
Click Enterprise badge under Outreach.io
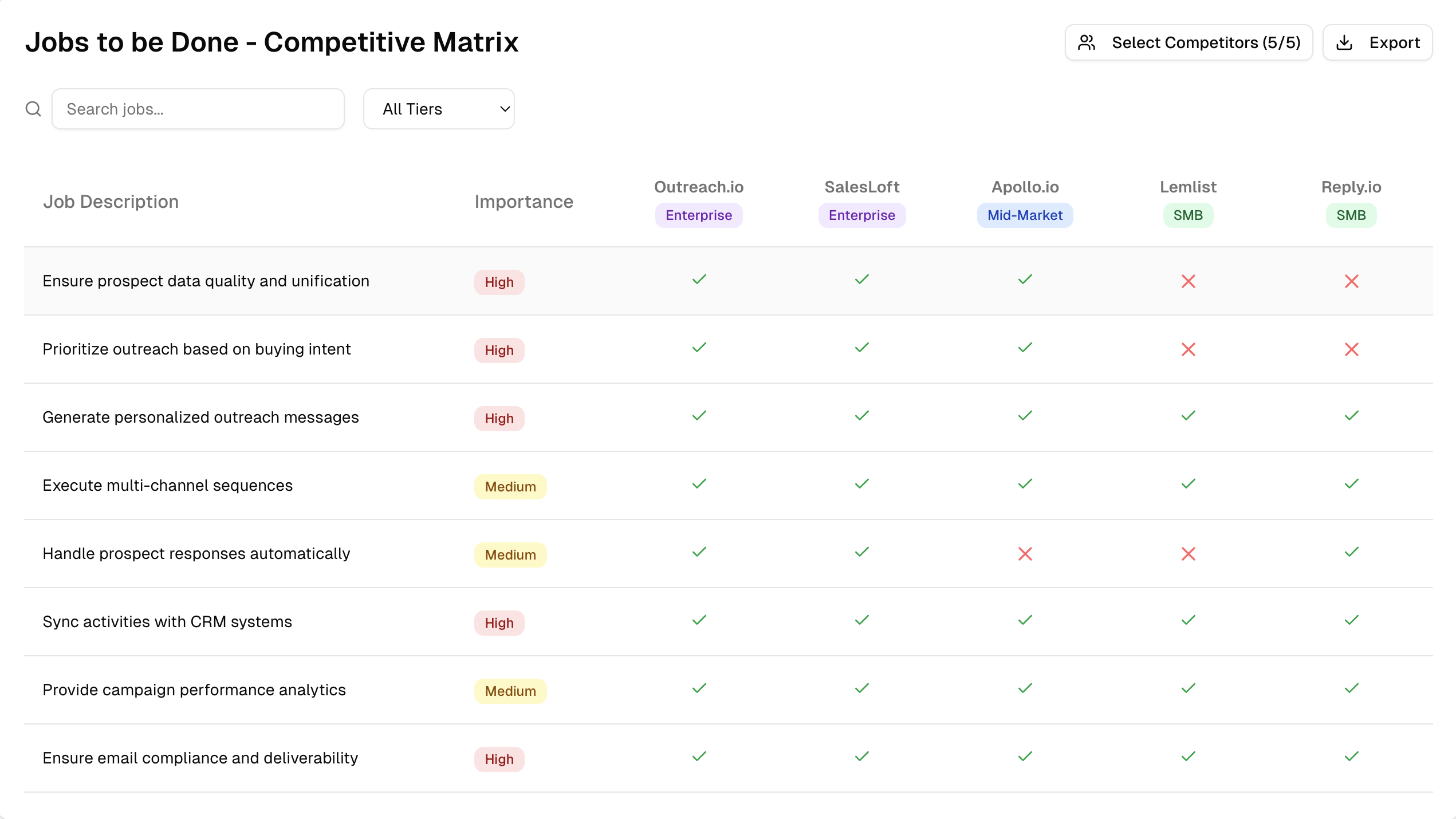click(x=698, y=215)
